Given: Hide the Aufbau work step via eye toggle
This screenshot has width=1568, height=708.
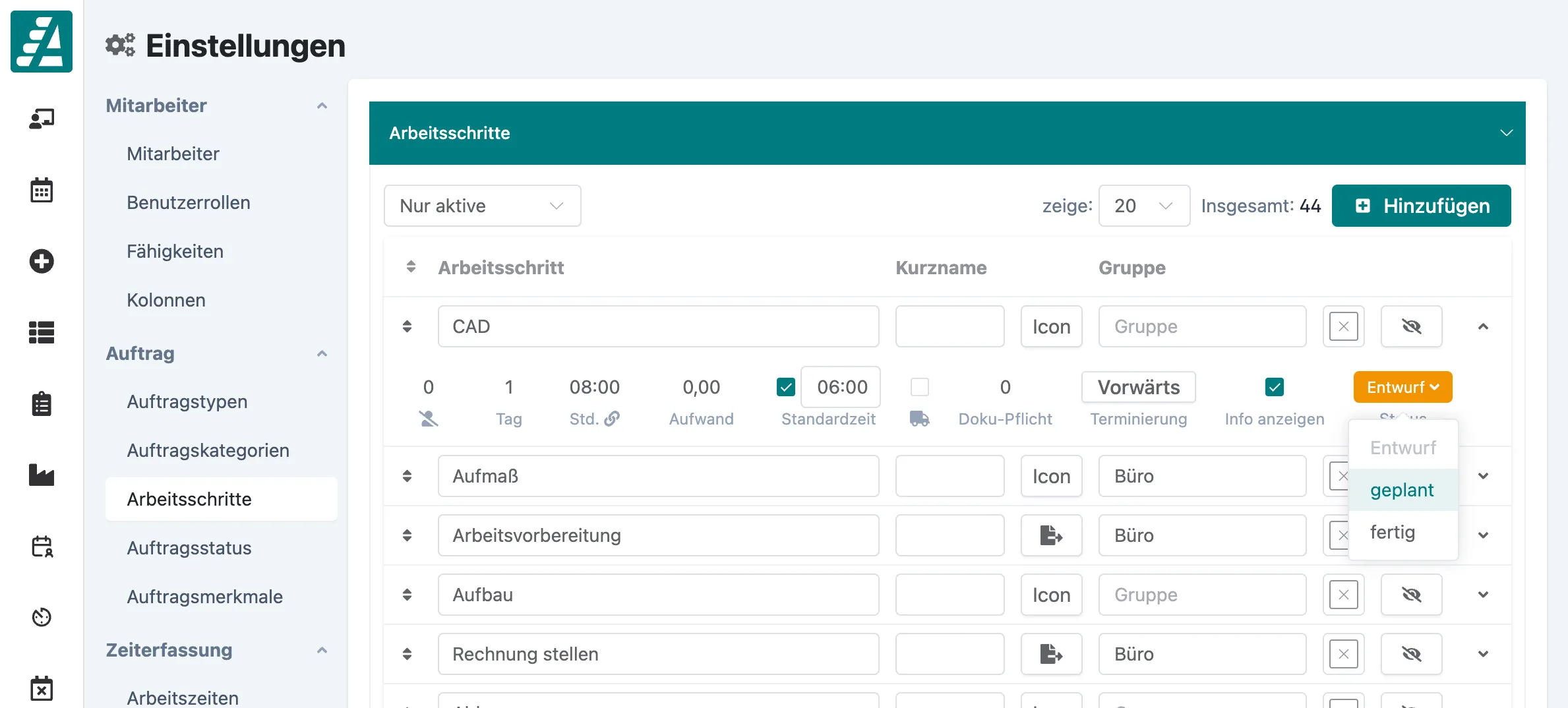Looking at the screenshot, I should pyautogui.click(x=1412, y=594).
